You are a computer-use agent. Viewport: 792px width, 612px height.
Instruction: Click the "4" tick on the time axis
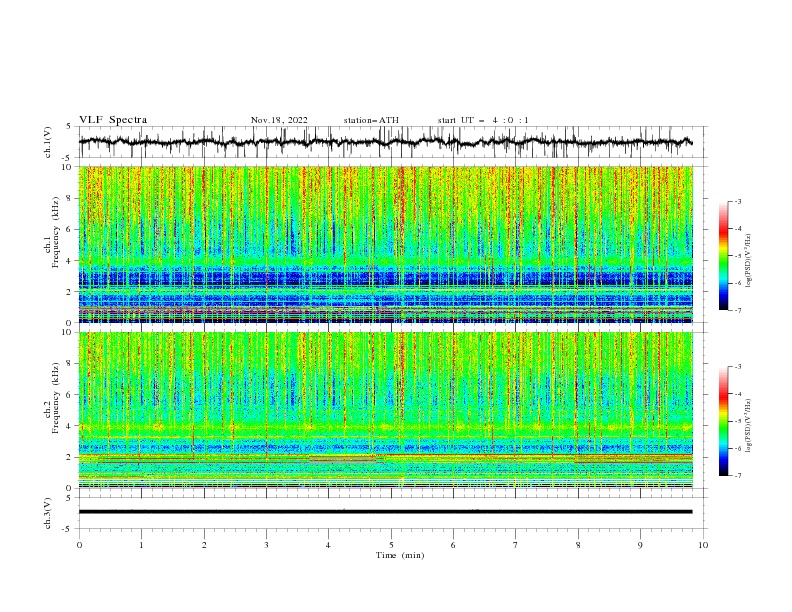(329, 545)
